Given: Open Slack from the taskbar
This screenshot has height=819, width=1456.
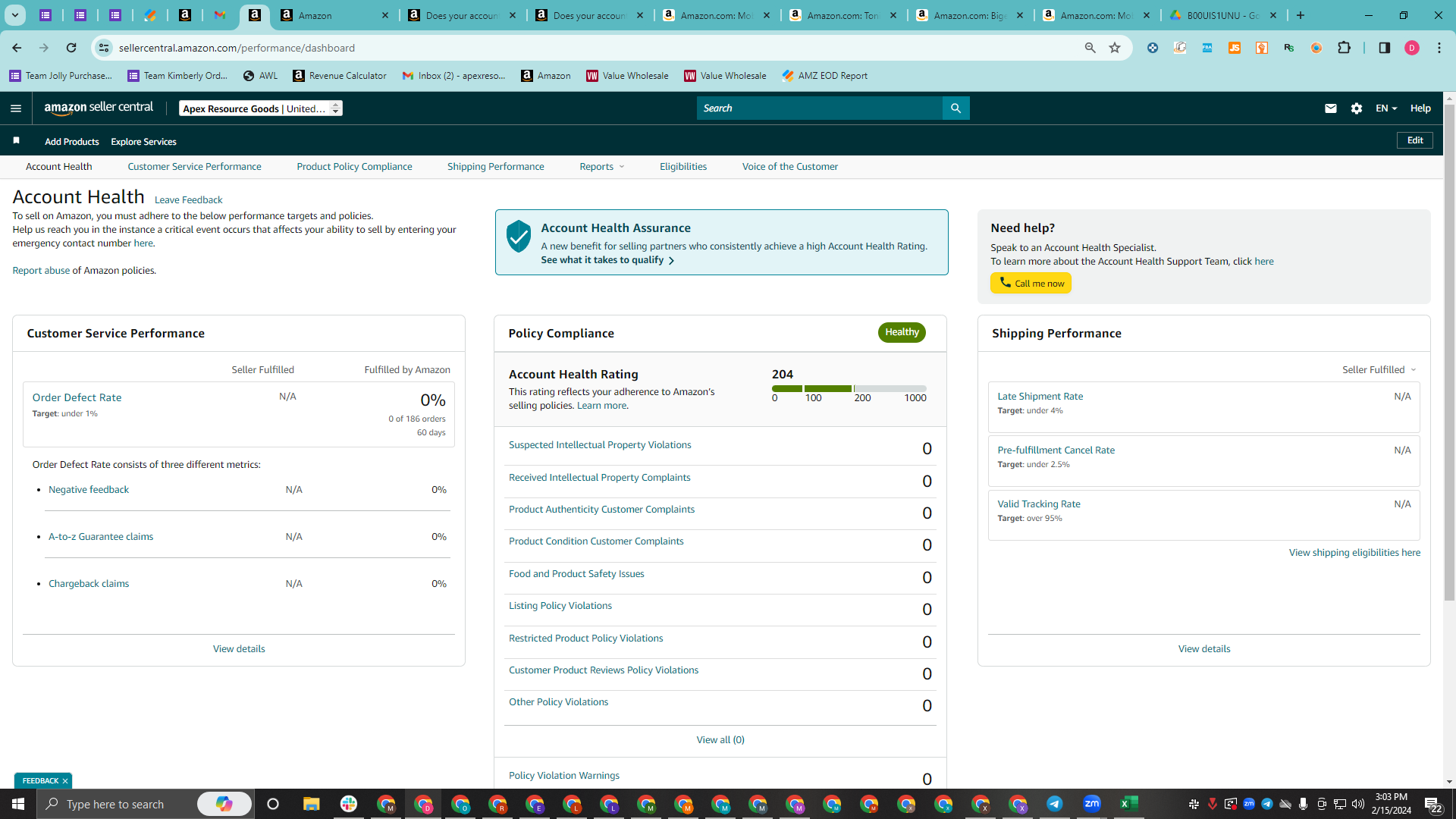Looking at the screenshot, I should (x=349, y=804).
